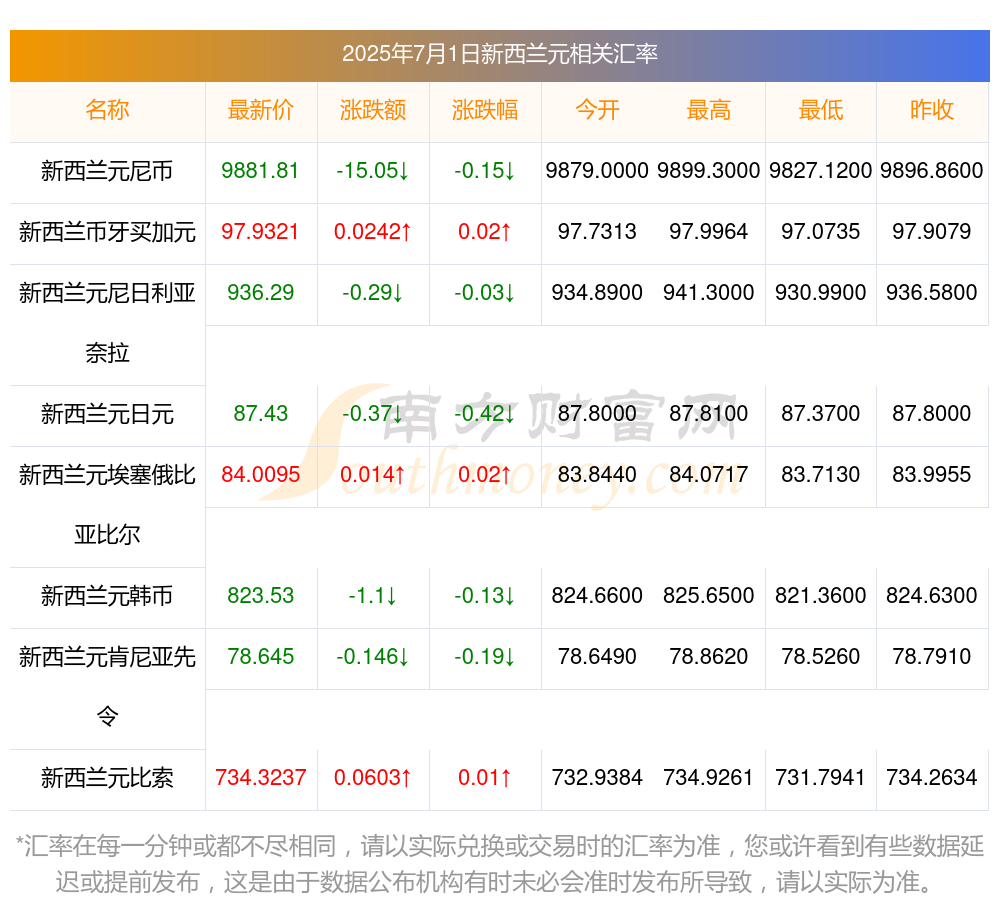1000x913 pixels.
Task: Click change amount -0.29↓
Action: 372,293
